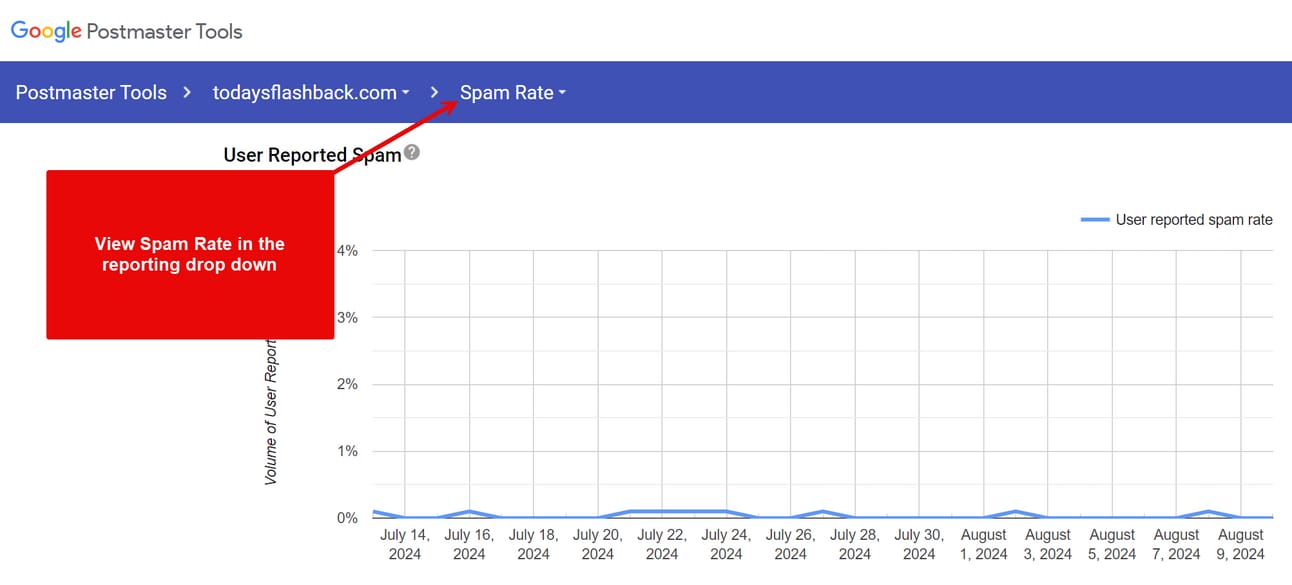
Task: Click the blue legend line swatch
Action: [x=1096, y=220]
